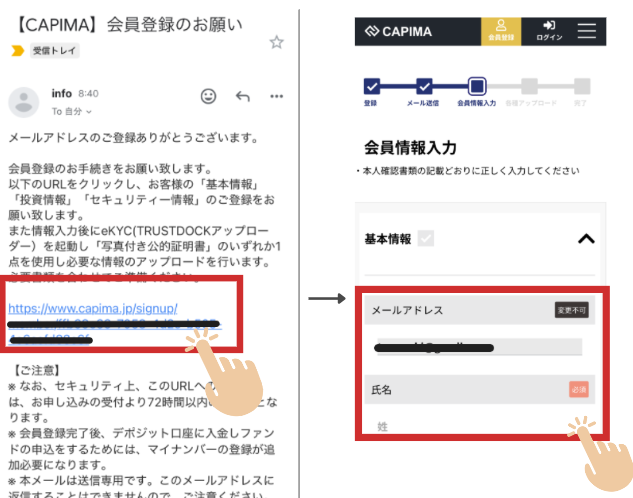The height and width of the screenshot is (498, 633).
Task: Open the ログイン header button
Action: pyautogui.click(x=549, y=31)
